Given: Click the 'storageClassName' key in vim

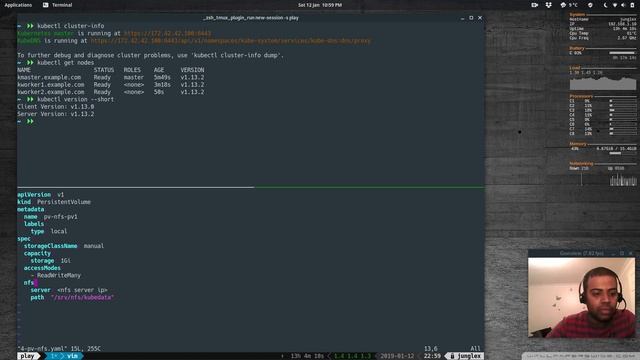Looking at the screenshot, I should (50, 246).
